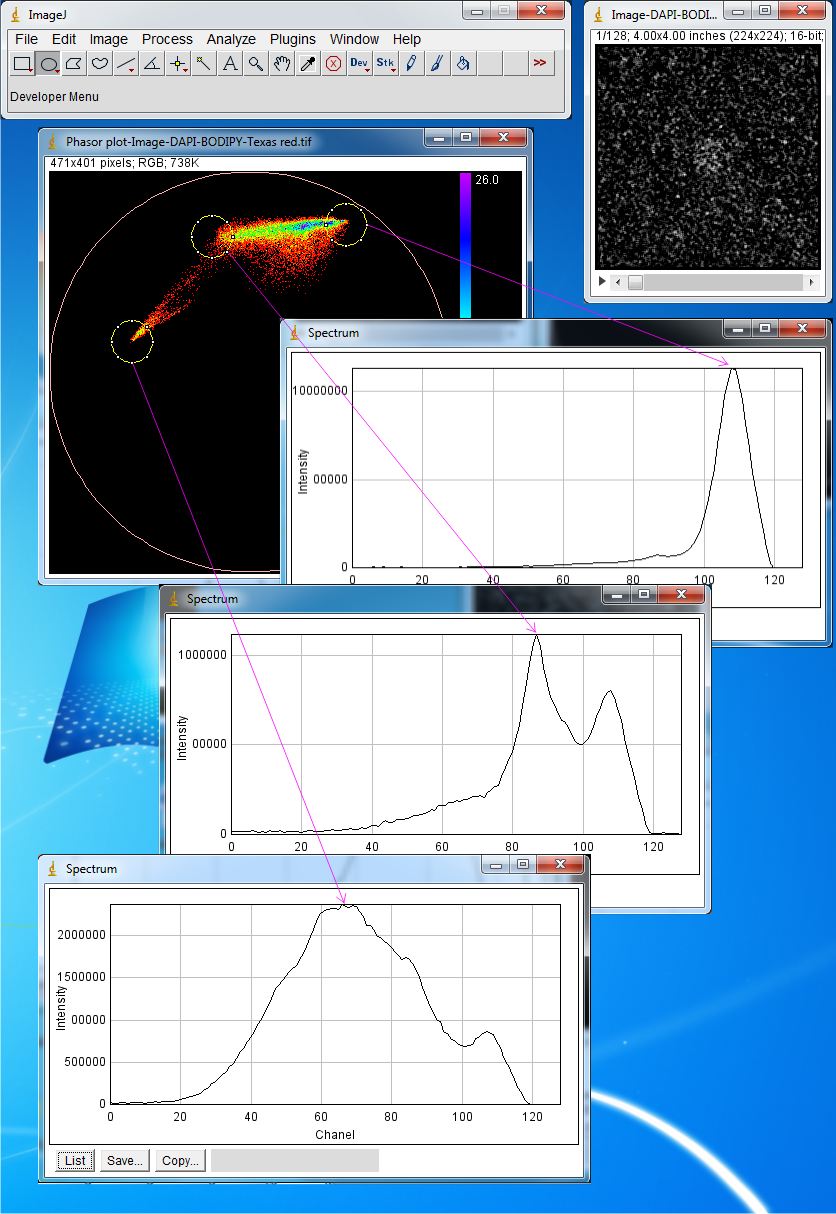Select the Rectangle selection tool
This screenshot has width=836, height=1214.
point(22,64)
